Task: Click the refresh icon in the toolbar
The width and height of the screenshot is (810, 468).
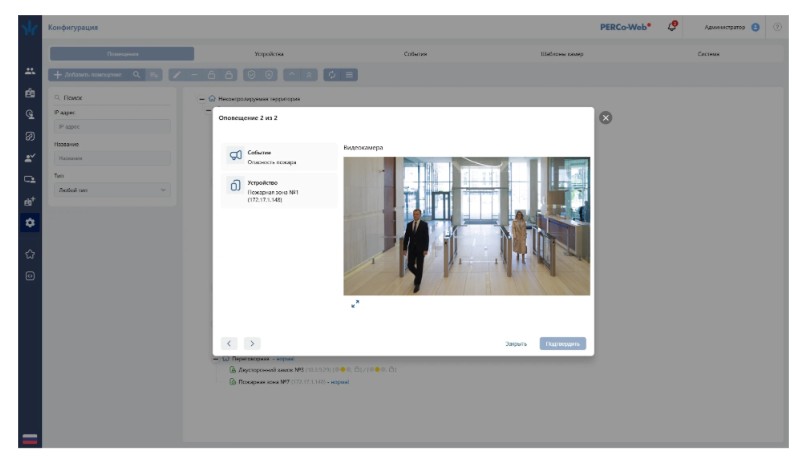Action: point(332,75)
